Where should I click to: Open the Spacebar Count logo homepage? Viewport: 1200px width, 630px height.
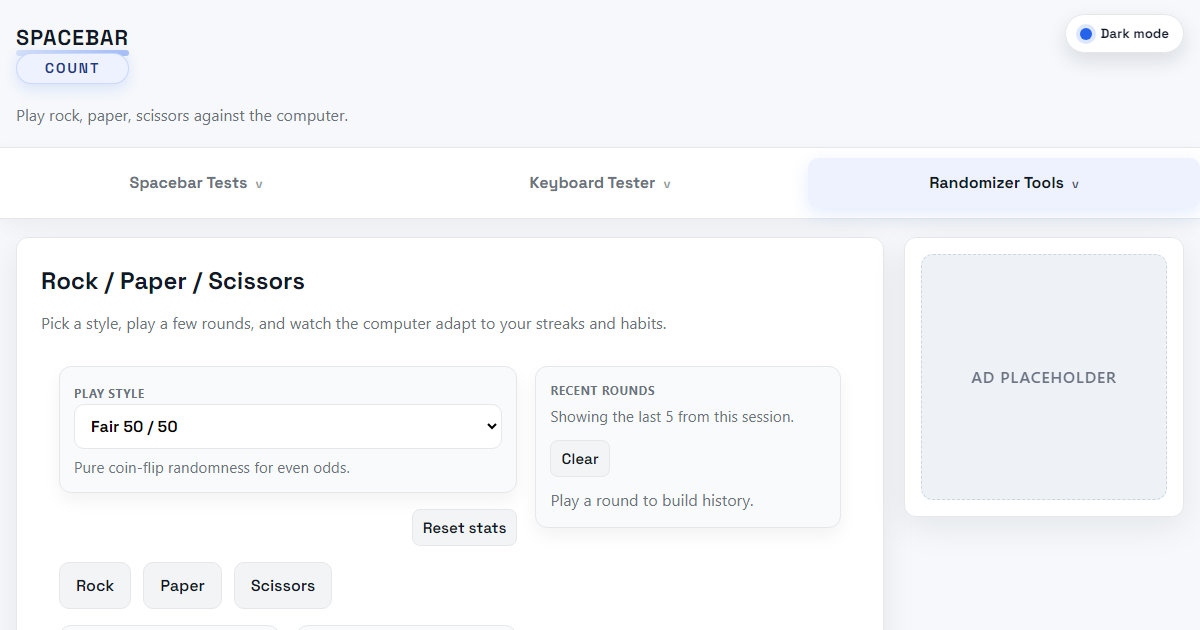pyautogui.click(x=72, y=54)
